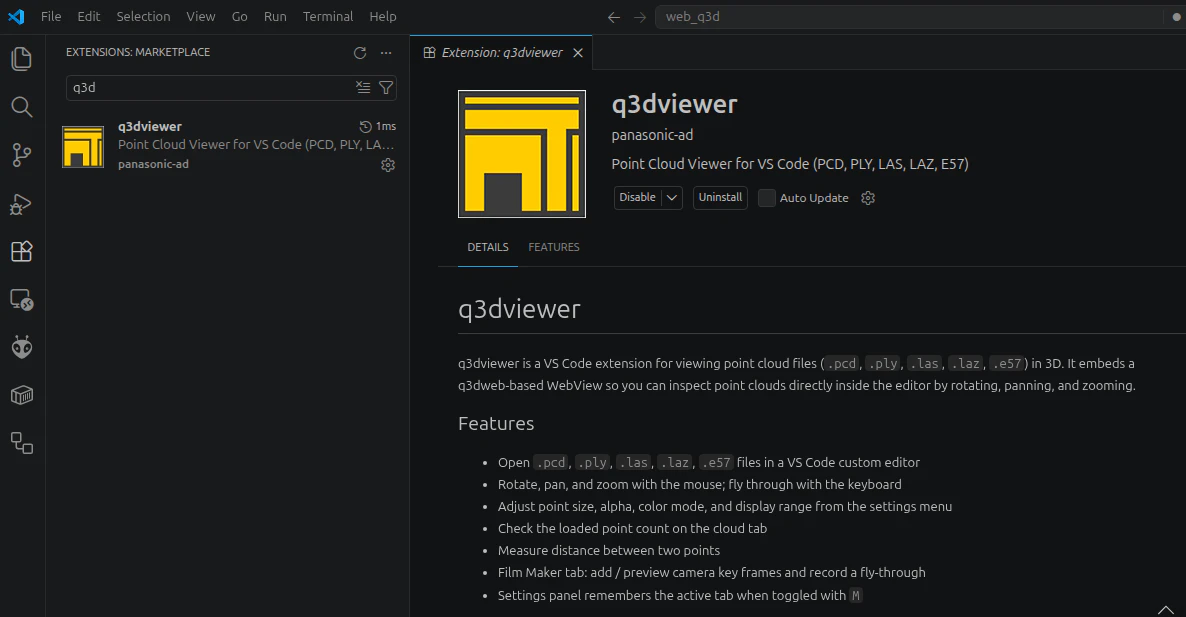Open manage gear for q3dviewer list item
The width and height of the screenshot is (1186, 617).
(x=388, y=165)
